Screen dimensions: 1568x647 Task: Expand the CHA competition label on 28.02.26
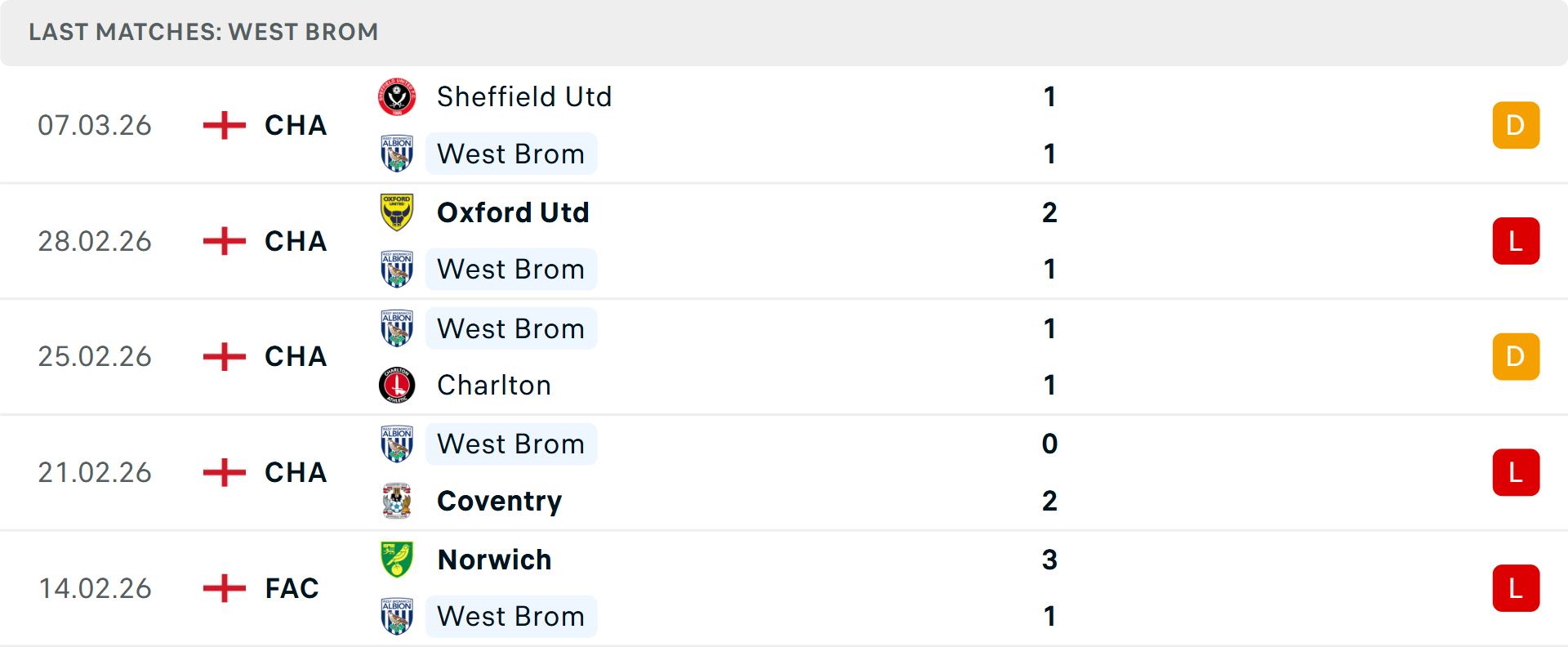[x=295, y=241]
